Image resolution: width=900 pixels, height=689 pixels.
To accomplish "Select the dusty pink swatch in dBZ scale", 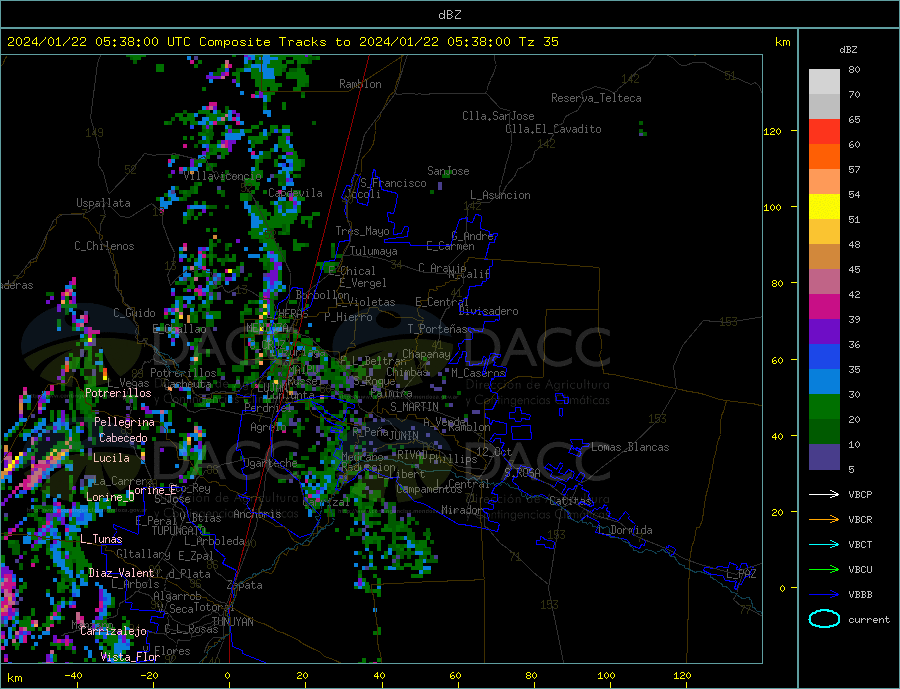I will pos(824,282).
